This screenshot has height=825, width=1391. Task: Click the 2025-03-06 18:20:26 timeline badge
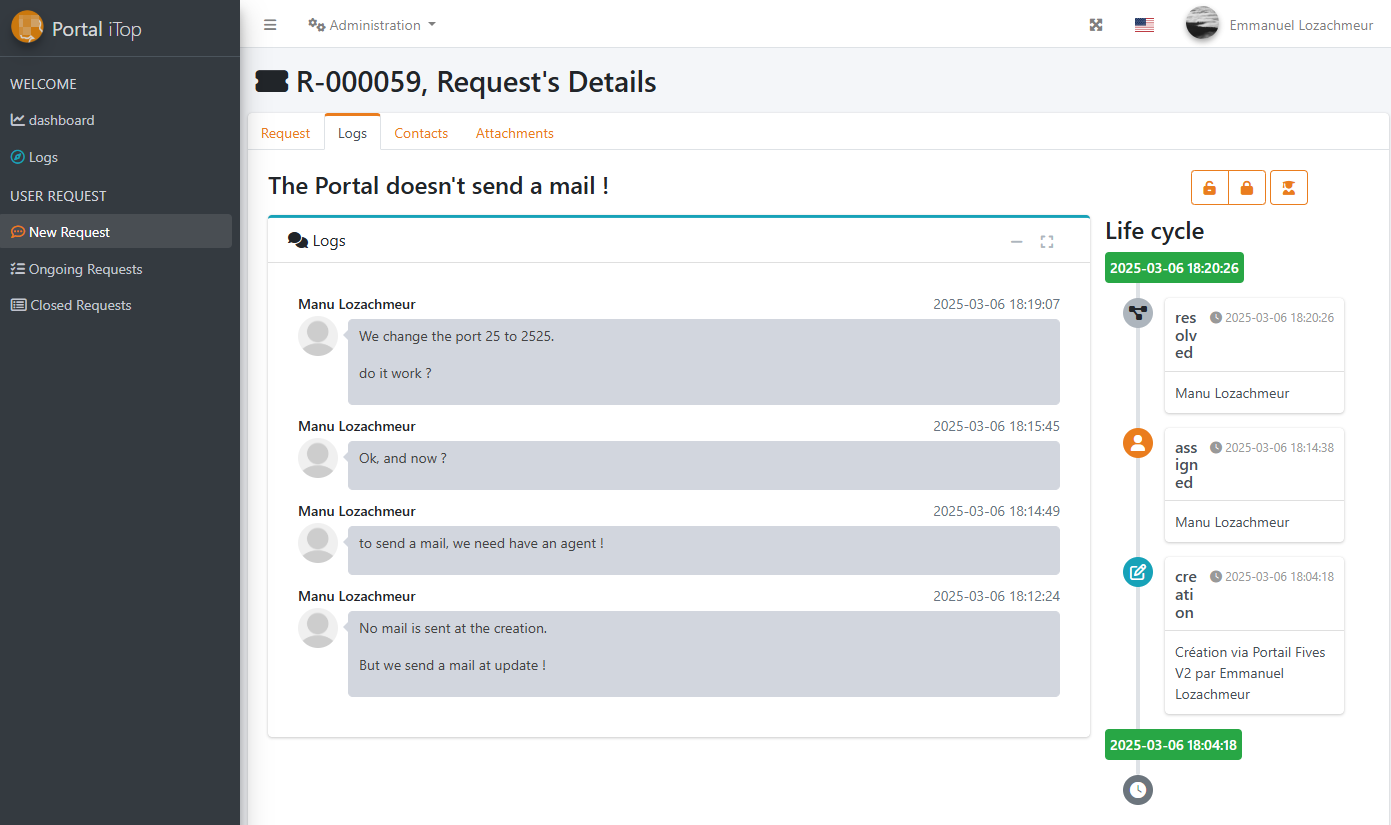point(1174,268)
